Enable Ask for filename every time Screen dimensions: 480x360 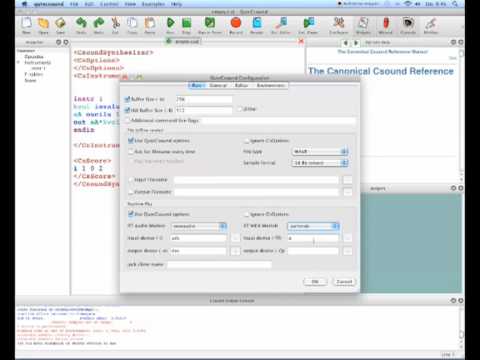coord(131,152)
